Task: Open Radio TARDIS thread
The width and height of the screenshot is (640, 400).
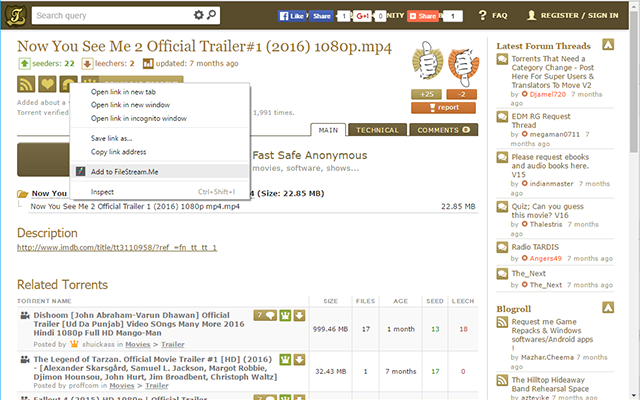Action: (x=535, y=247)
